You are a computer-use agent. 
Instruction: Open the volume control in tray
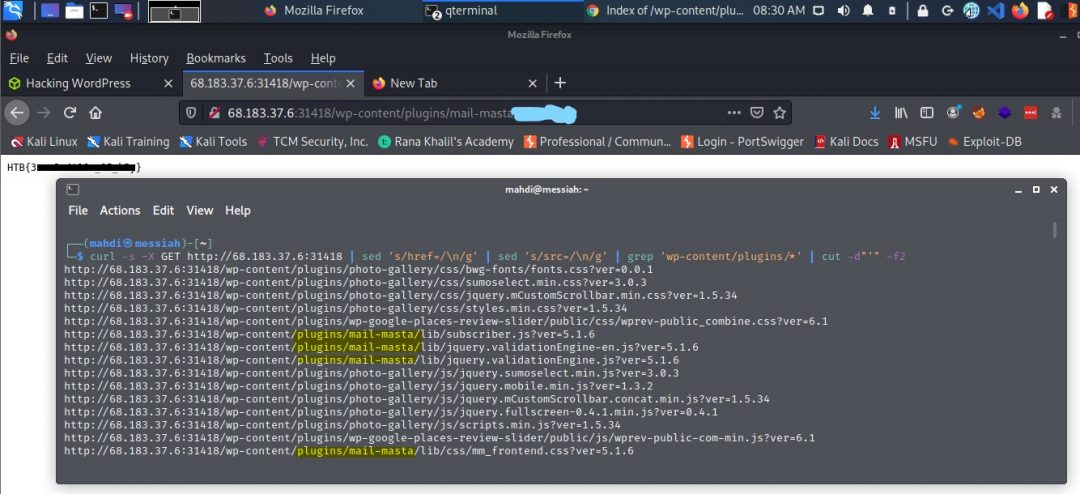(x=843, y=10)
